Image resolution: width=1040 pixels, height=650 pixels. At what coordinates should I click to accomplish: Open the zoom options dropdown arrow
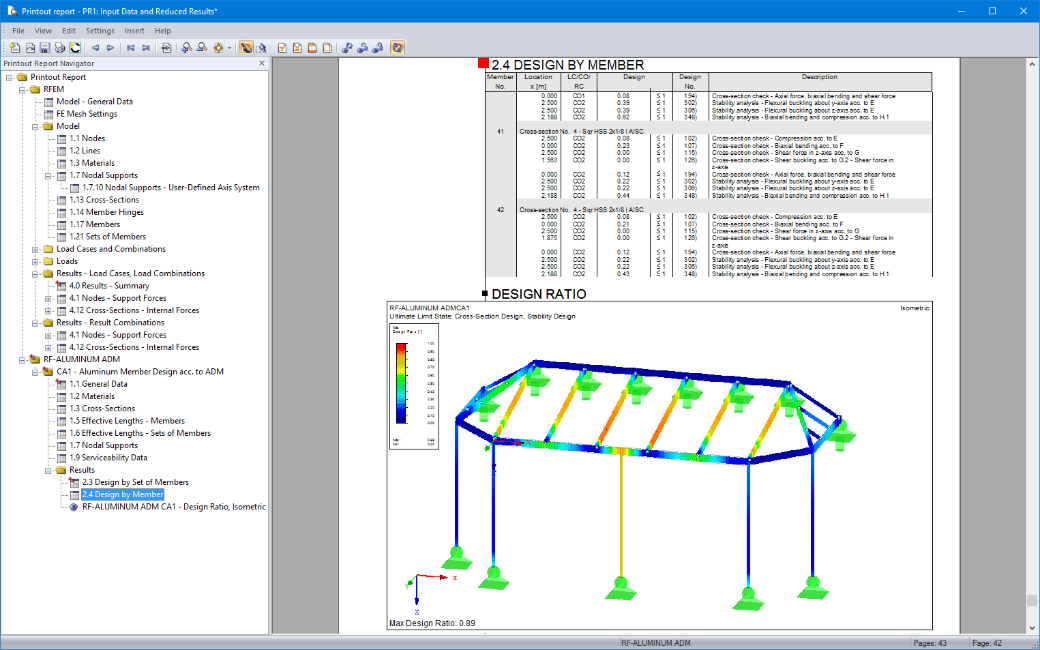(x=229, y=48)
